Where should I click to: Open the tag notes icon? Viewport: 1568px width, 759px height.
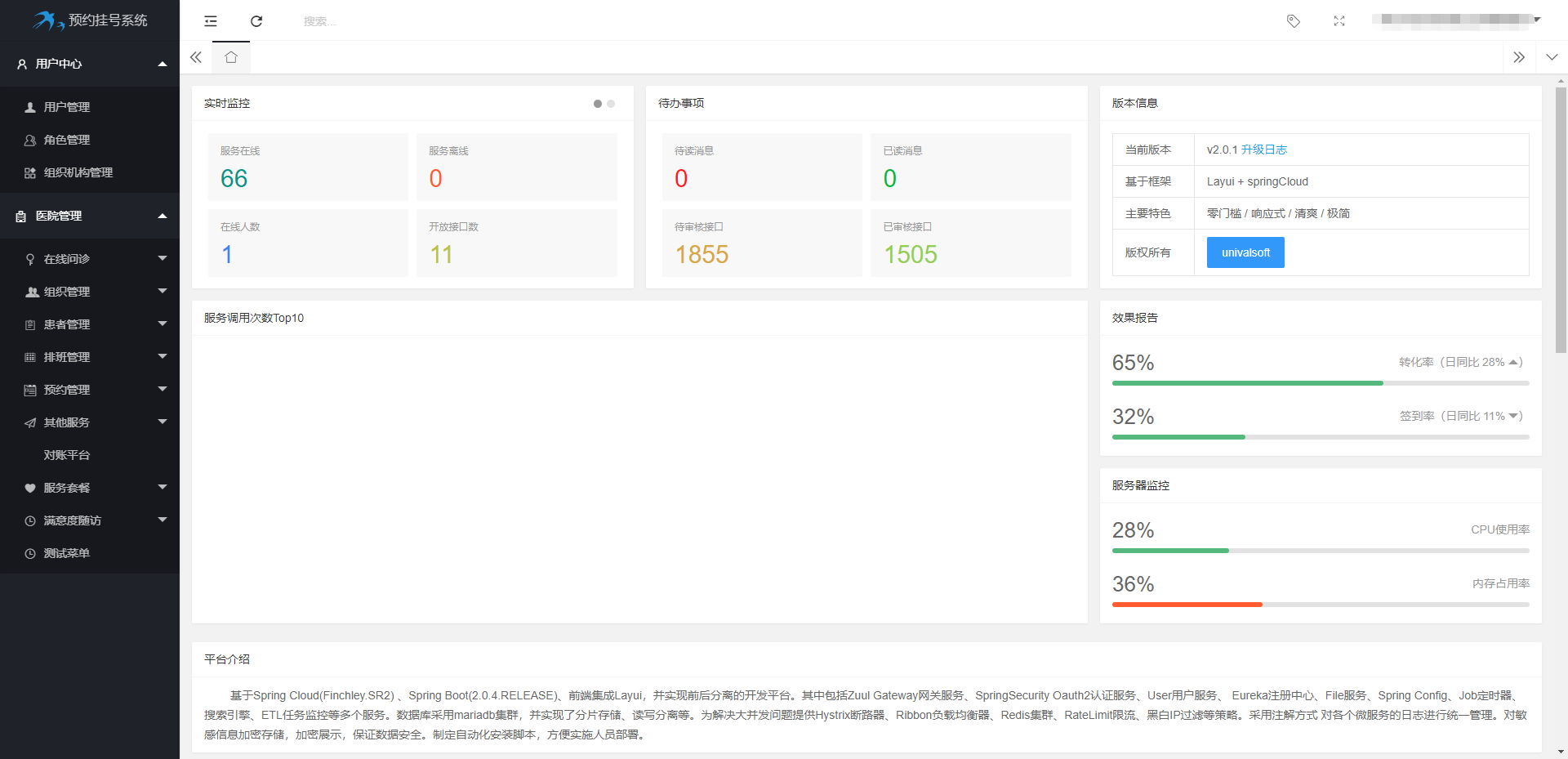click(1294, 21)
